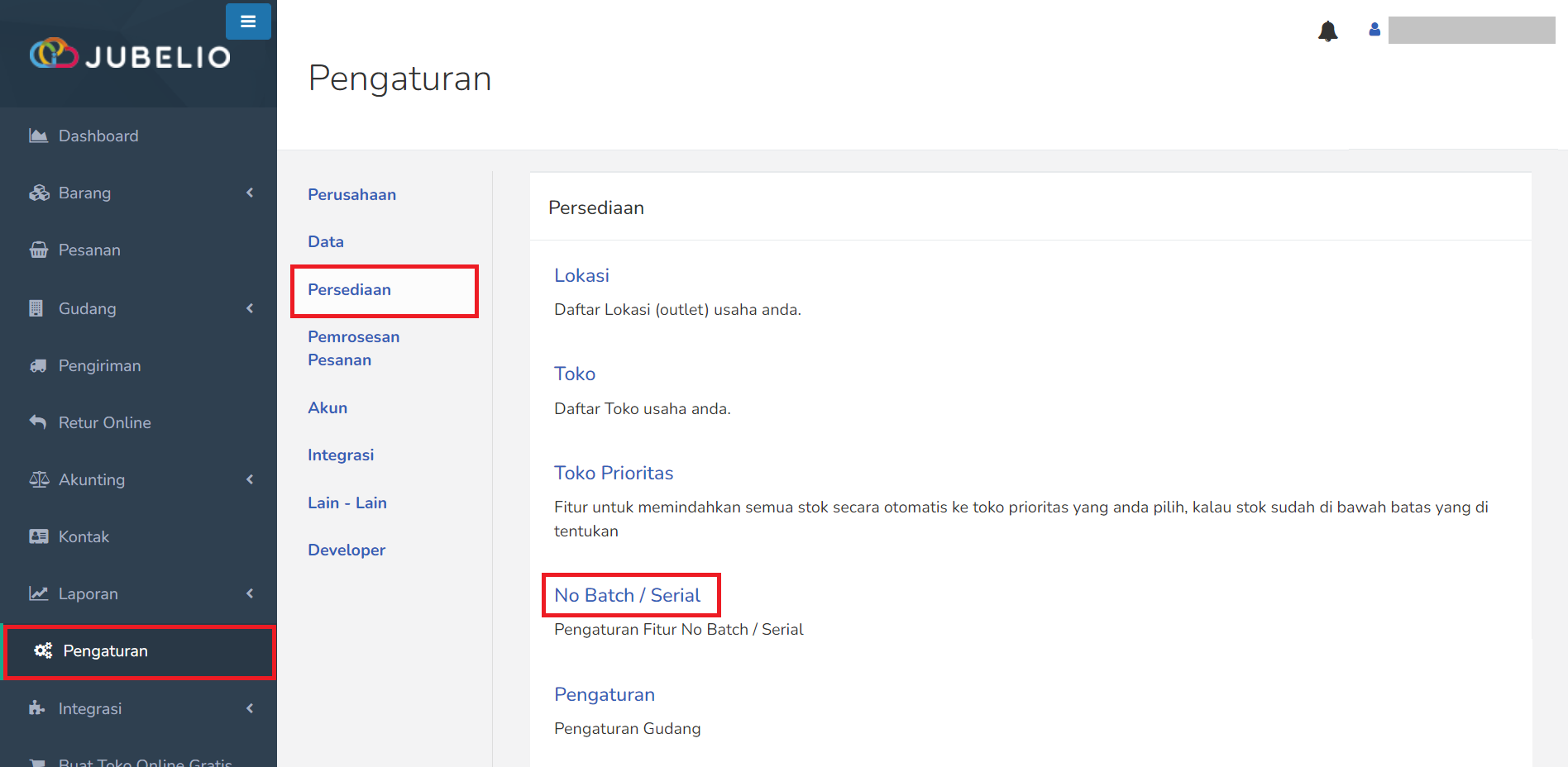Select the Persediaan settings tab
This screenshot has width=1568, height=767.
tap(349, 289)
